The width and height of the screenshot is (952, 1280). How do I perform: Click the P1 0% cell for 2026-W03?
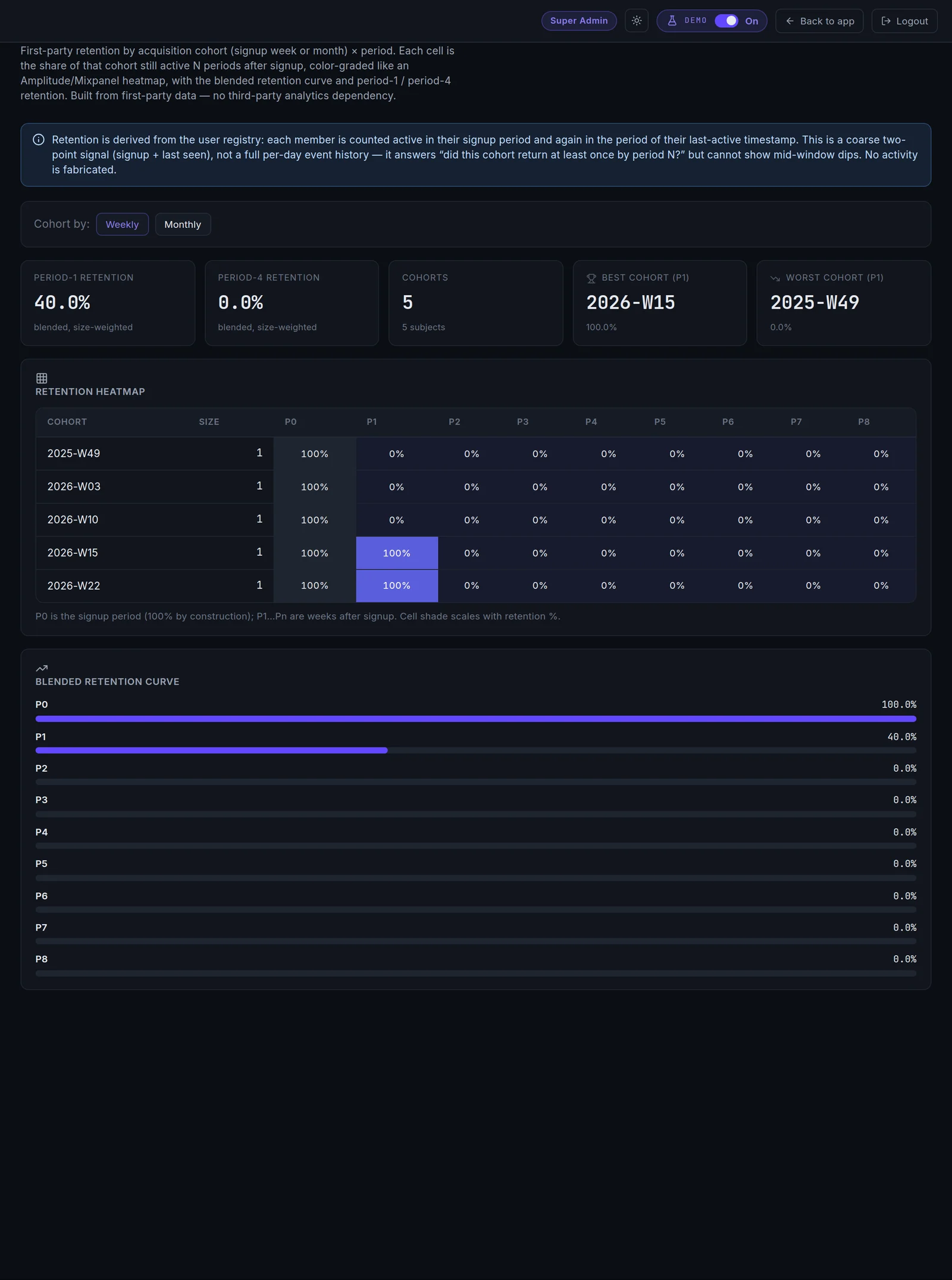tap(397, 487)
